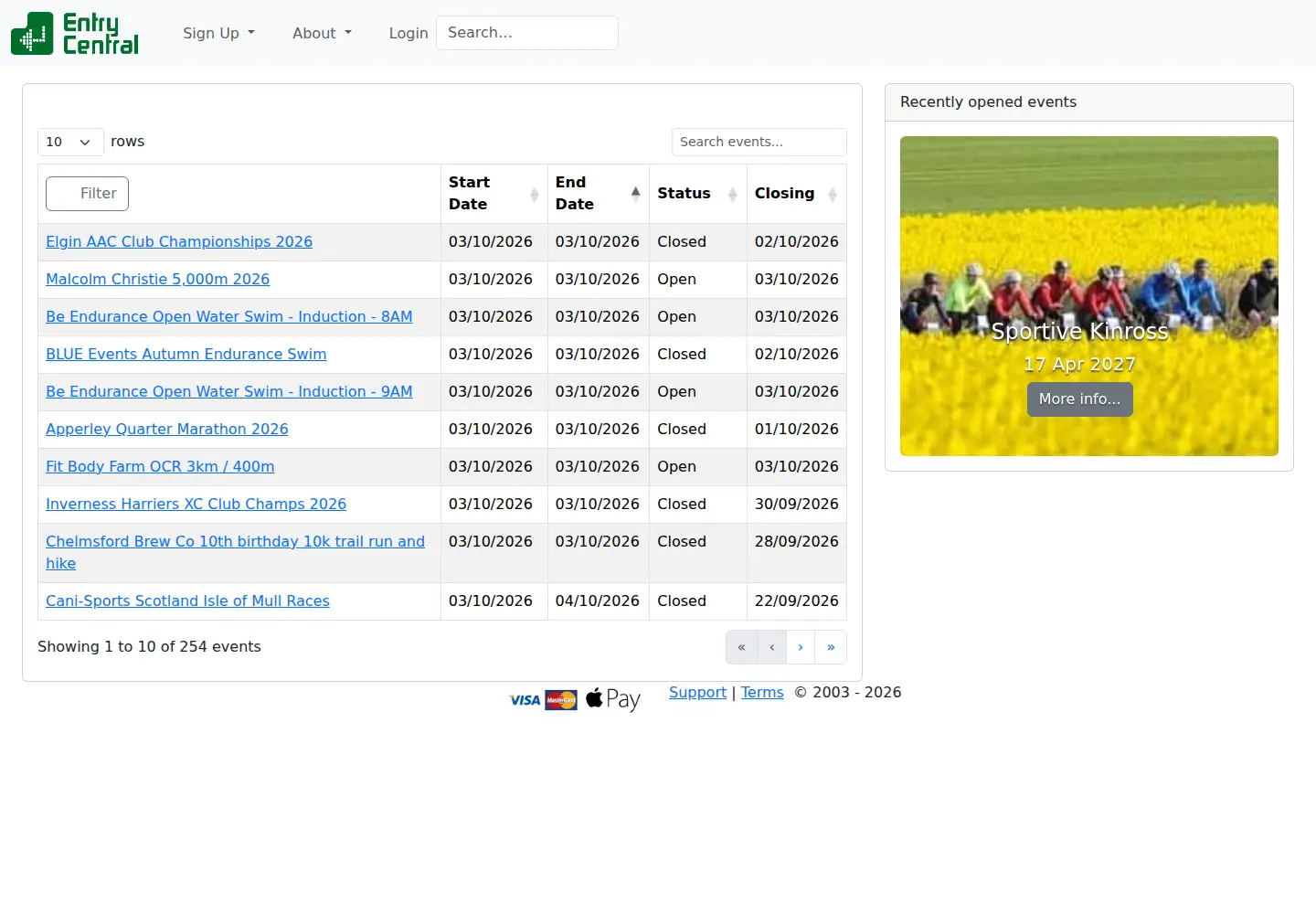
Task: Open Inverness Harriers XC Club Champs 2026
Action: tap(196, 504)
